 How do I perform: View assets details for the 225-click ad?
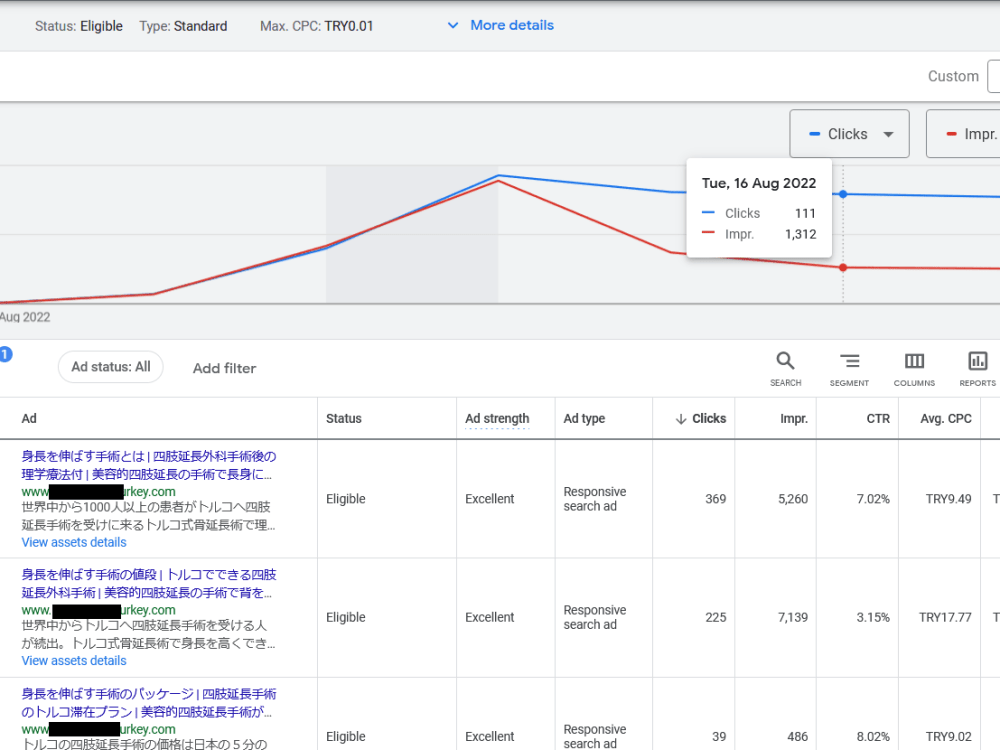(x=74, y=661)
